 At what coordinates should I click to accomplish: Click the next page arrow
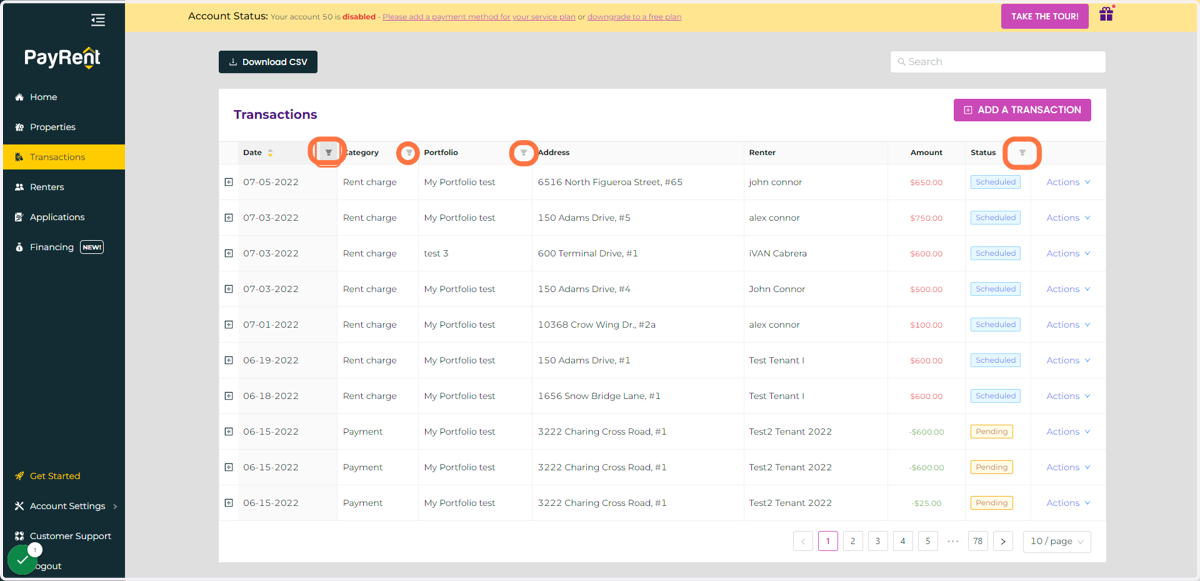coord(1003,541)
